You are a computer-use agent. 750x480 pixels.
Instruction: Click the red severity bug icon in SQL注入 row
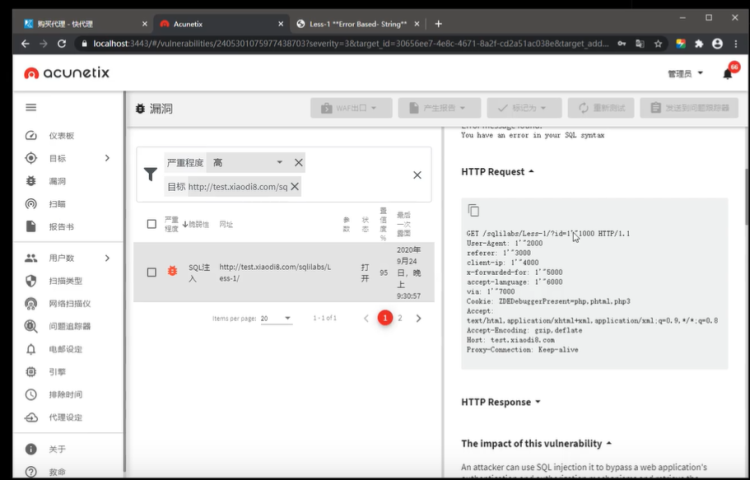tap(172, 271)
